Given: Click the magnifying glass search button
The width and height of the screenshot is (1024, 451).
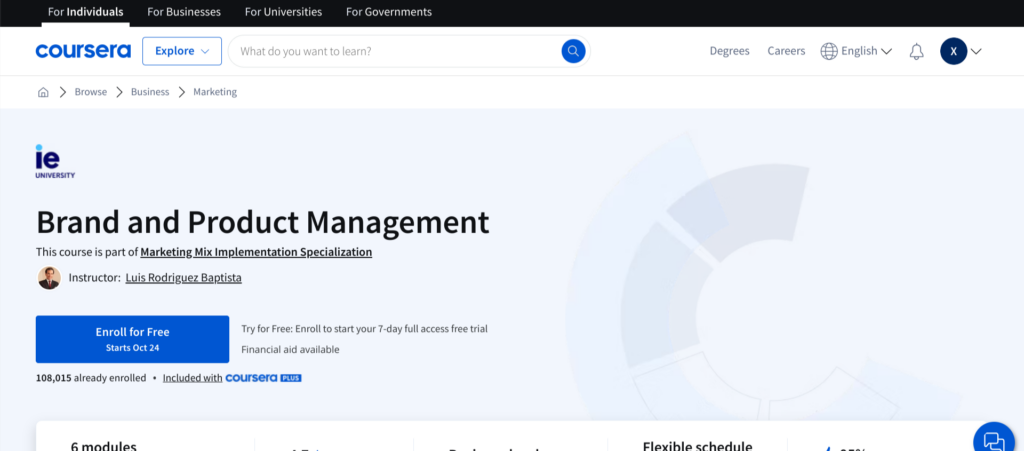Looking at the screenshot, I should click(x=573, y=51).
